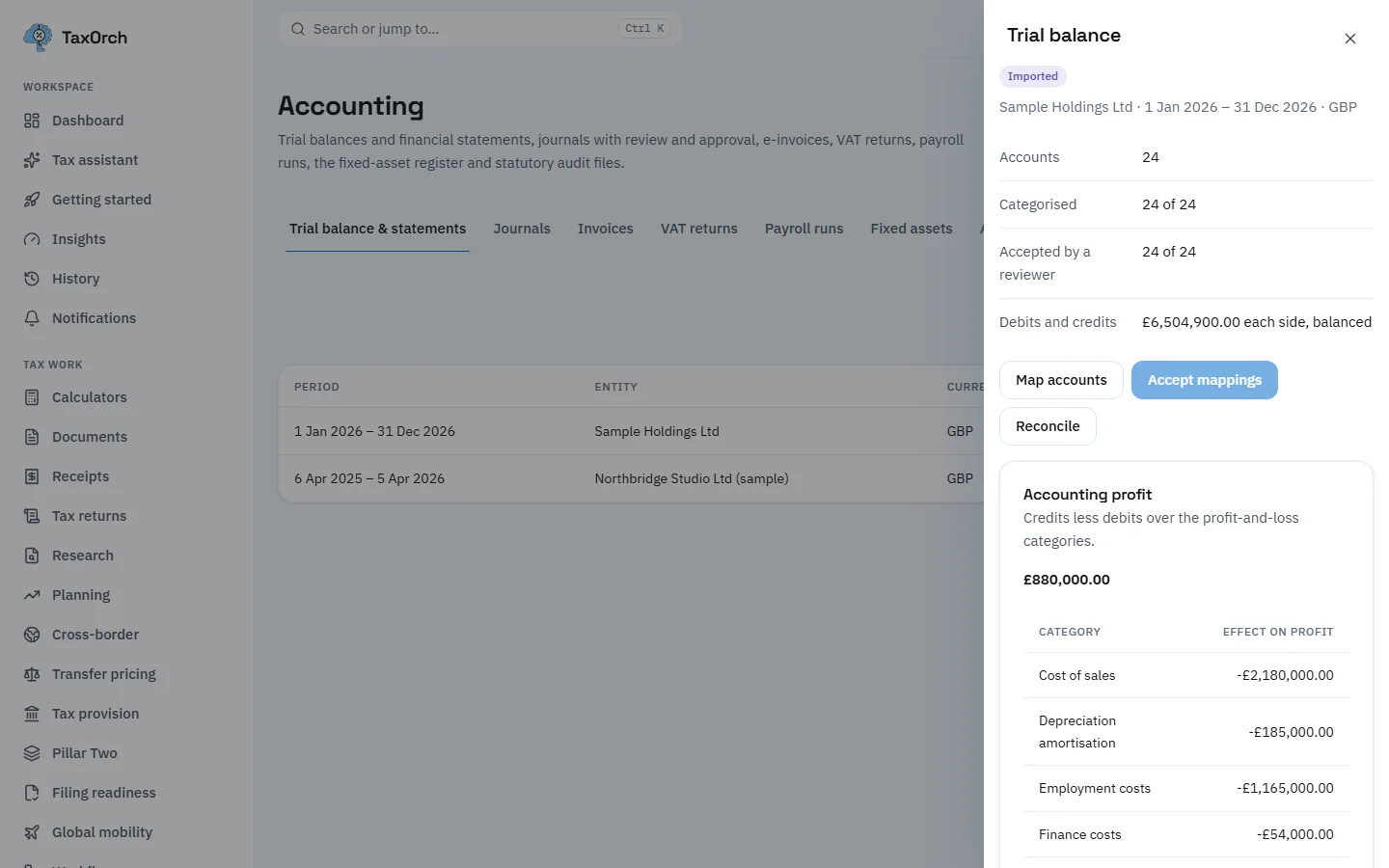
Task: Click the Pillar Two layers icon
Action: (x=32, y=753)
